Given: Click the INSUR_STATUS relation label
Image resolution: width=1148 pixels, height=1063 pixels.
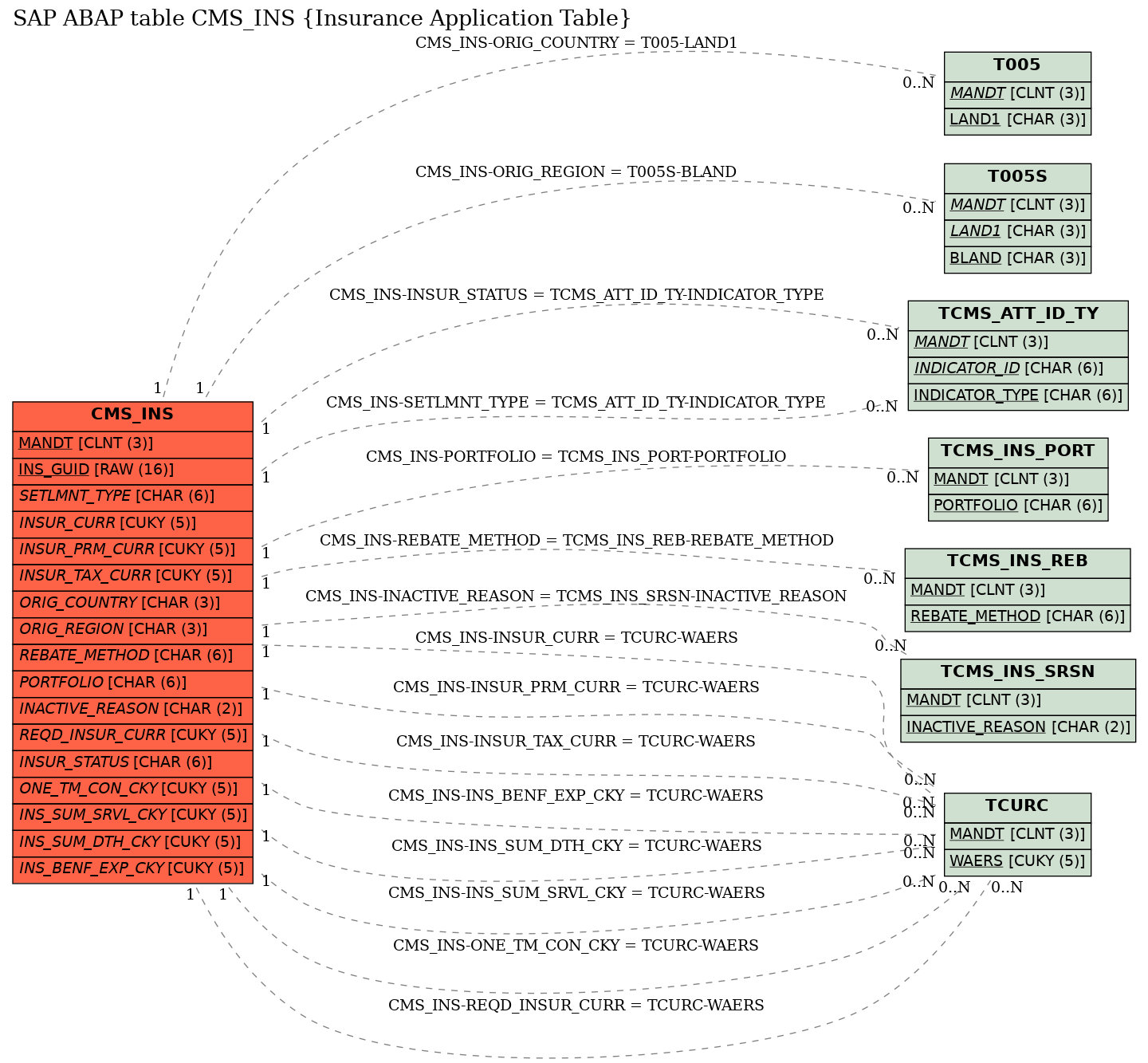Looking at the screenshot, I should point(576,295).
